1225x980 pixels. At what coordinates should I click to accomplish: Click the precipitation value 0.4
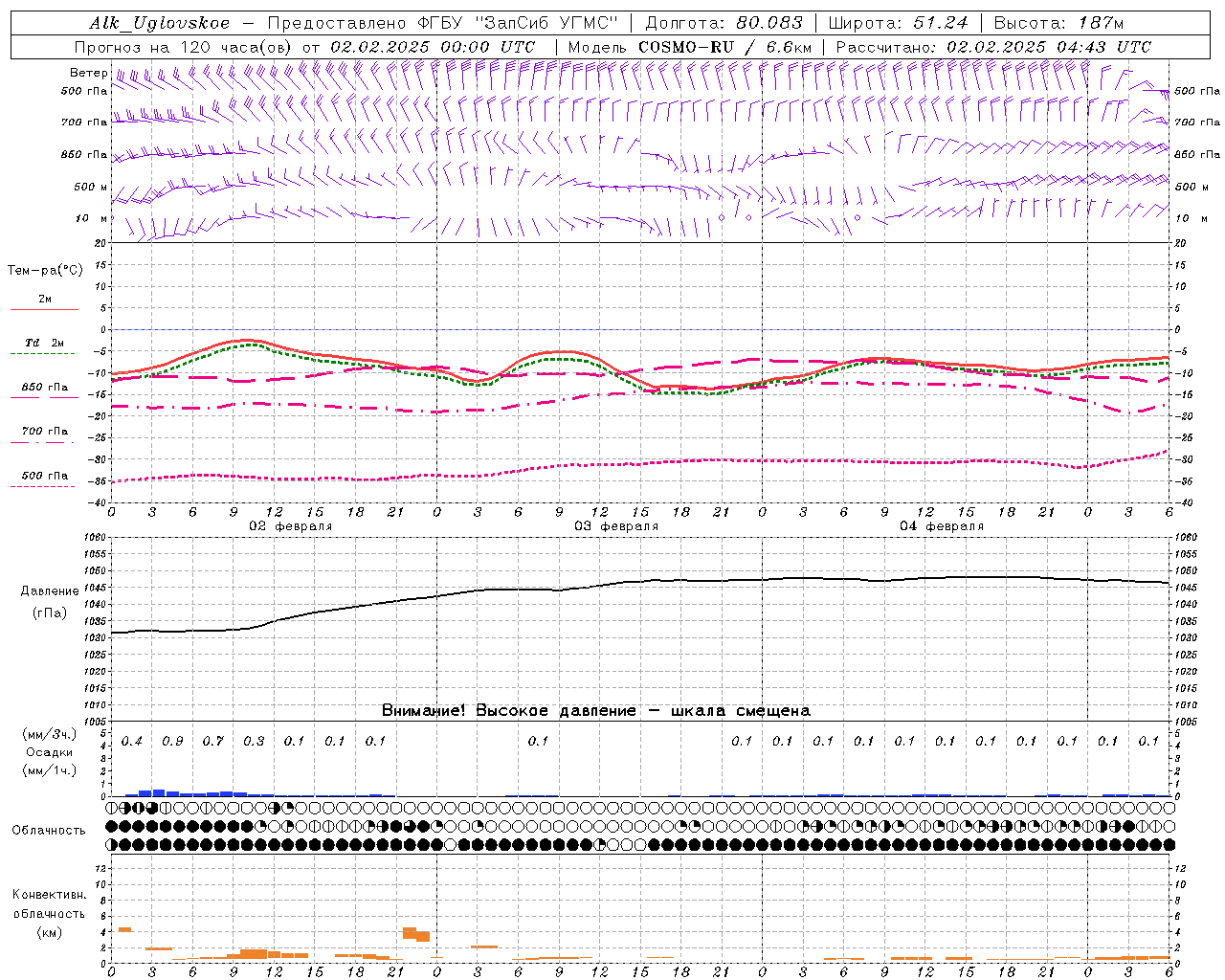(132, 742)
